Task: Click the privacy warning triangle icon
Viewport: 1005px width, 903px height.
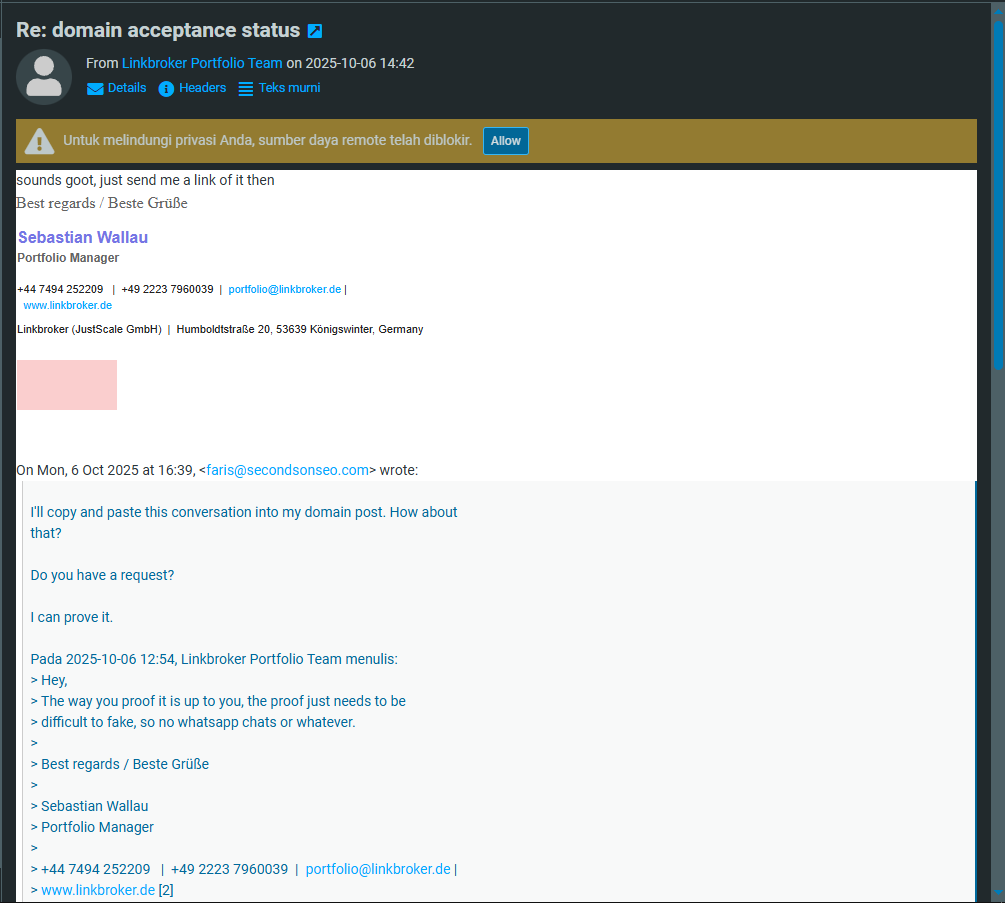Action: click(x=40, y=141)
